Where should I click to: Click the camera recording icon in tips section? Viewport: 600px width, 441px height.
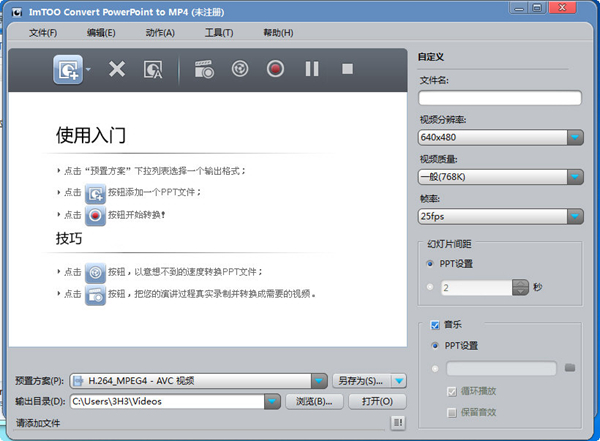click(x=95, y=295)
